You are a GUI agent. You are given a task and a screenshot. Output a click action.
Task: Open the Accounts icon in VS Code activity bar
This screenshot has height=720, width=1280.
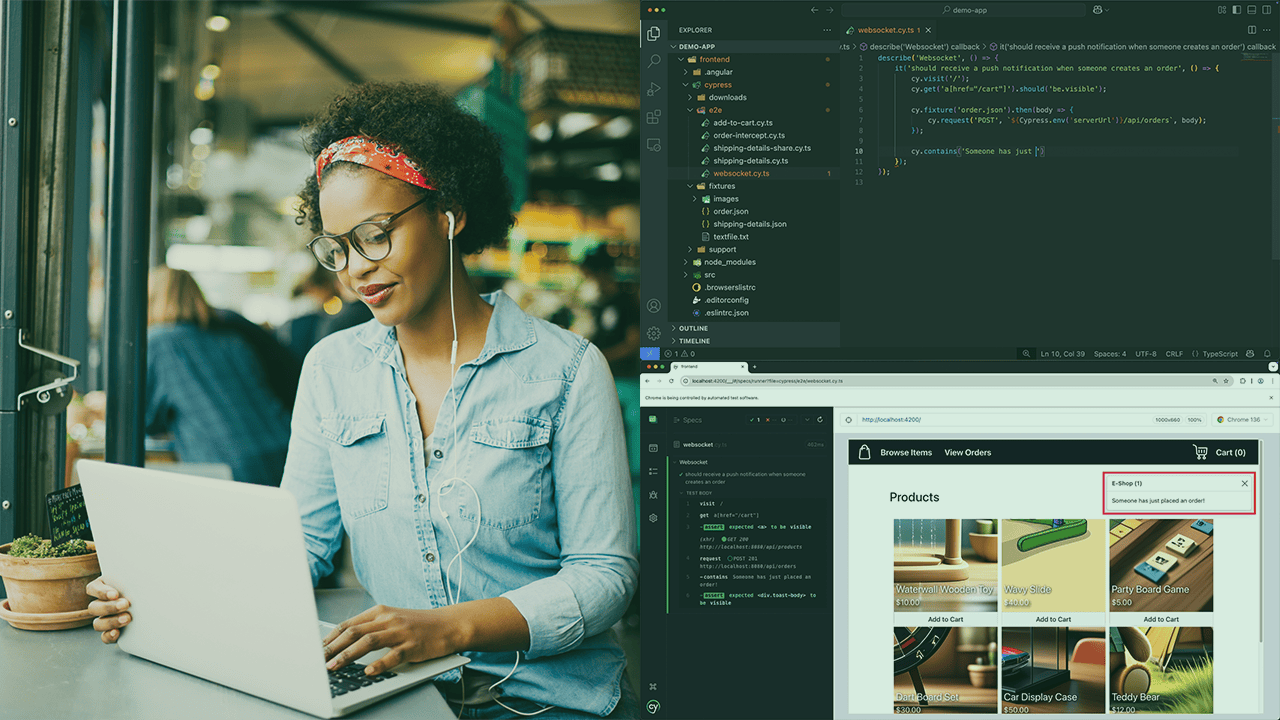[654, 306]
